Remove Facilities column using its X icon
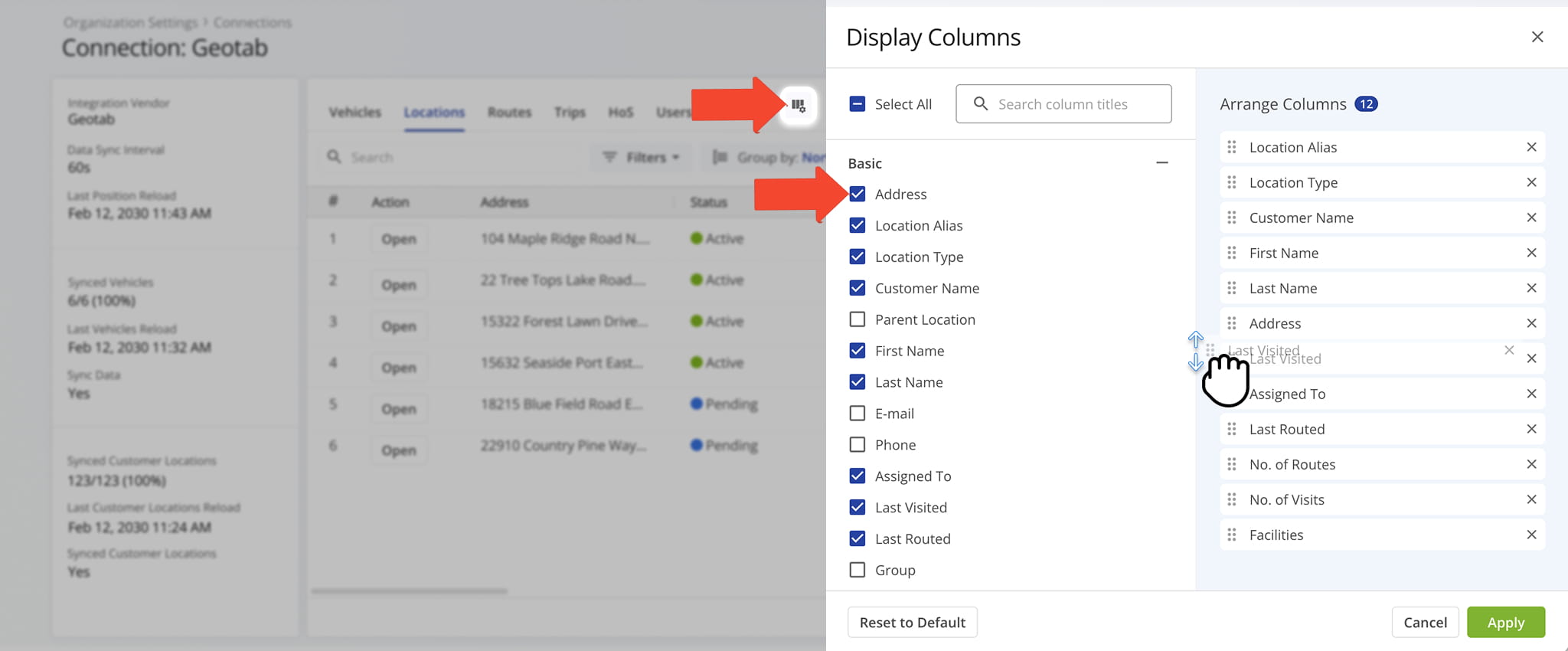 pyautogui.click(x=1531, y=535)
